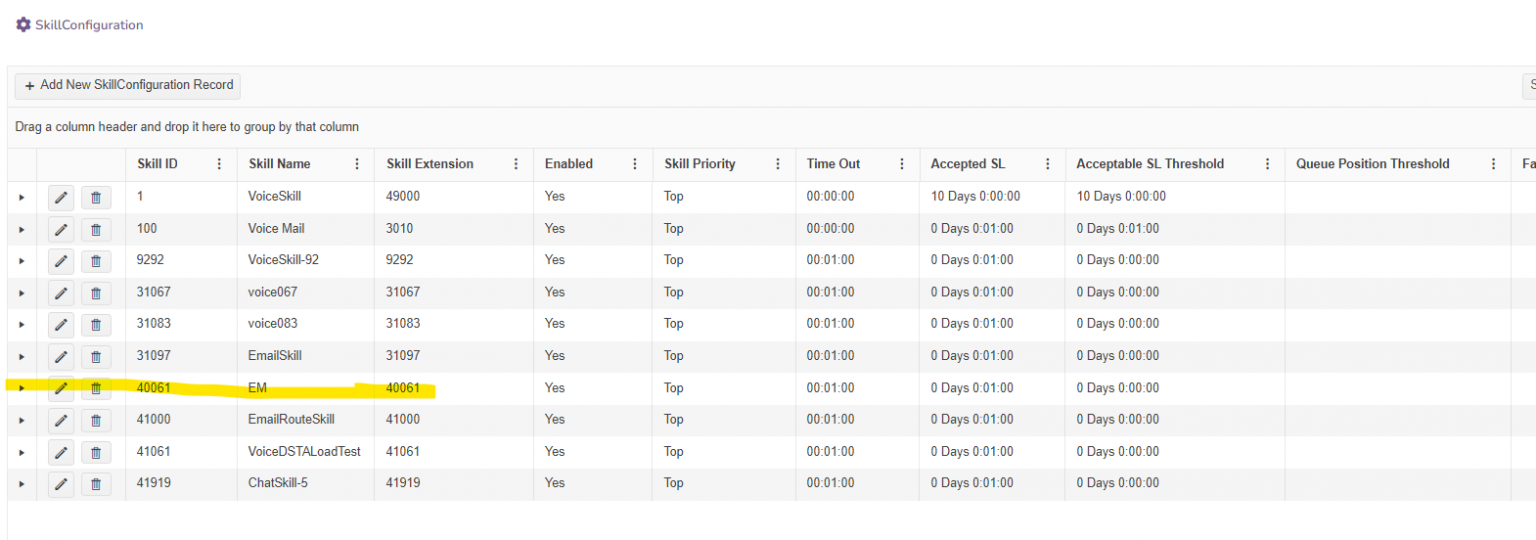
Task: Open Skill Name column menu dots
Action: coord(357,164)
